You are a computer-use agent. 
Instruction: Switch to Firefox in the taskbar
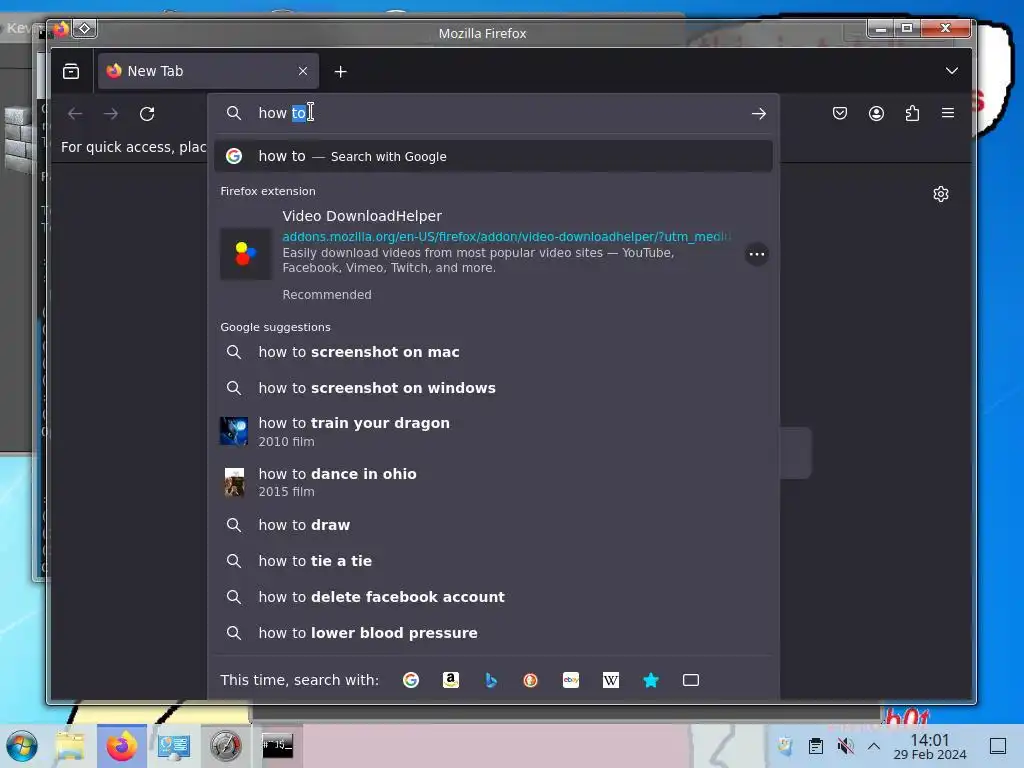tap(122, 746)
